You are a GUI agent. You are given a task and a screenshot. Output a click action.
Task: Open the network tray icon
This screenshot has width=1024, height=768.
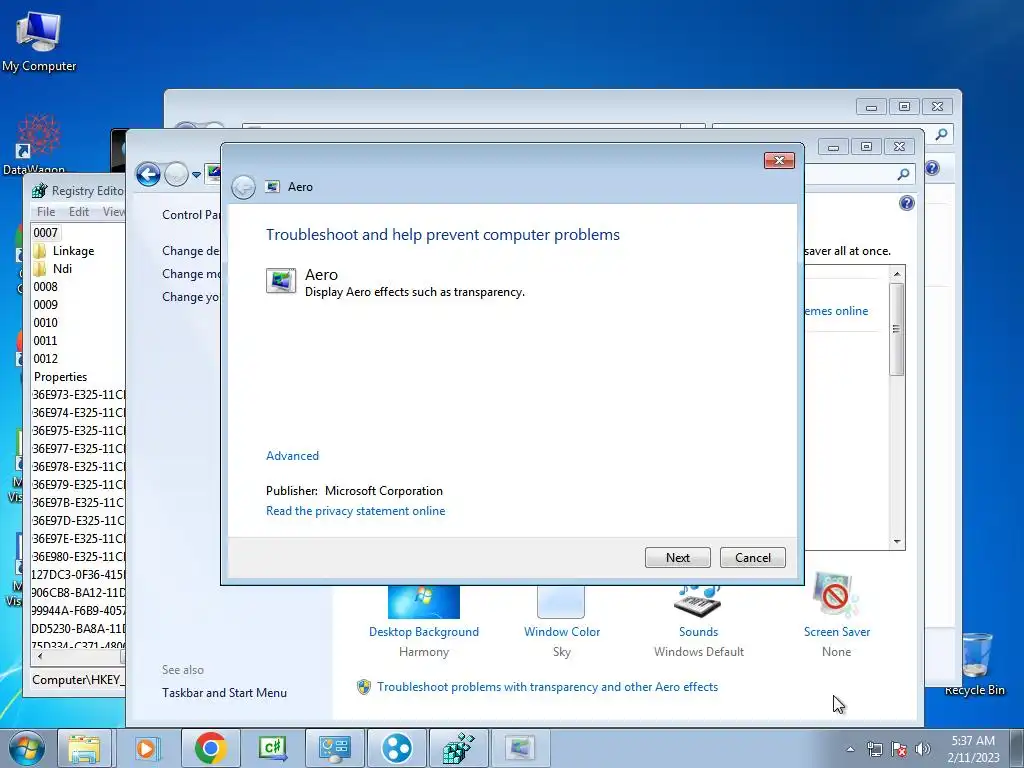tap(874, 749)
